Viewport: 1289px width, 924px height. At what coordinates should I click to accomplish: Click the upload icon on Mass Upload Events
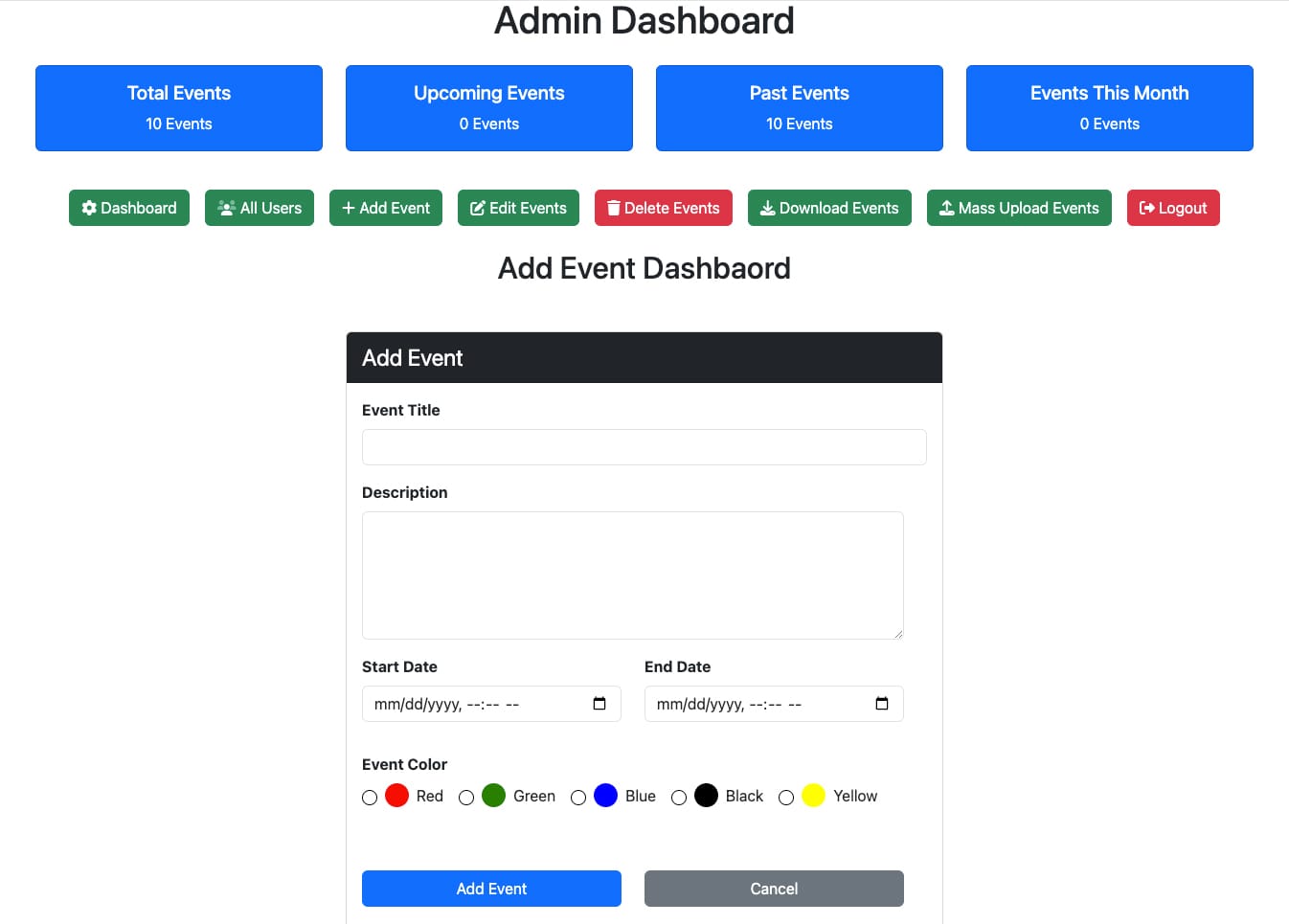coord(946,208)
